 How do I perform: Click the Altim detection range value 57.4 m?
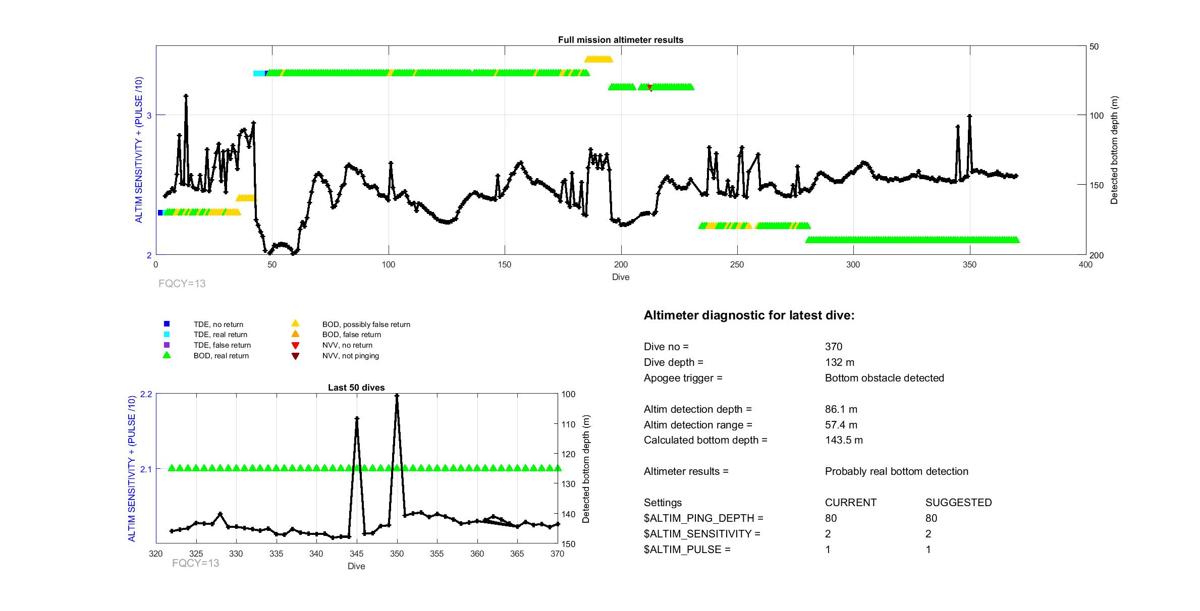tap(841, 424)
